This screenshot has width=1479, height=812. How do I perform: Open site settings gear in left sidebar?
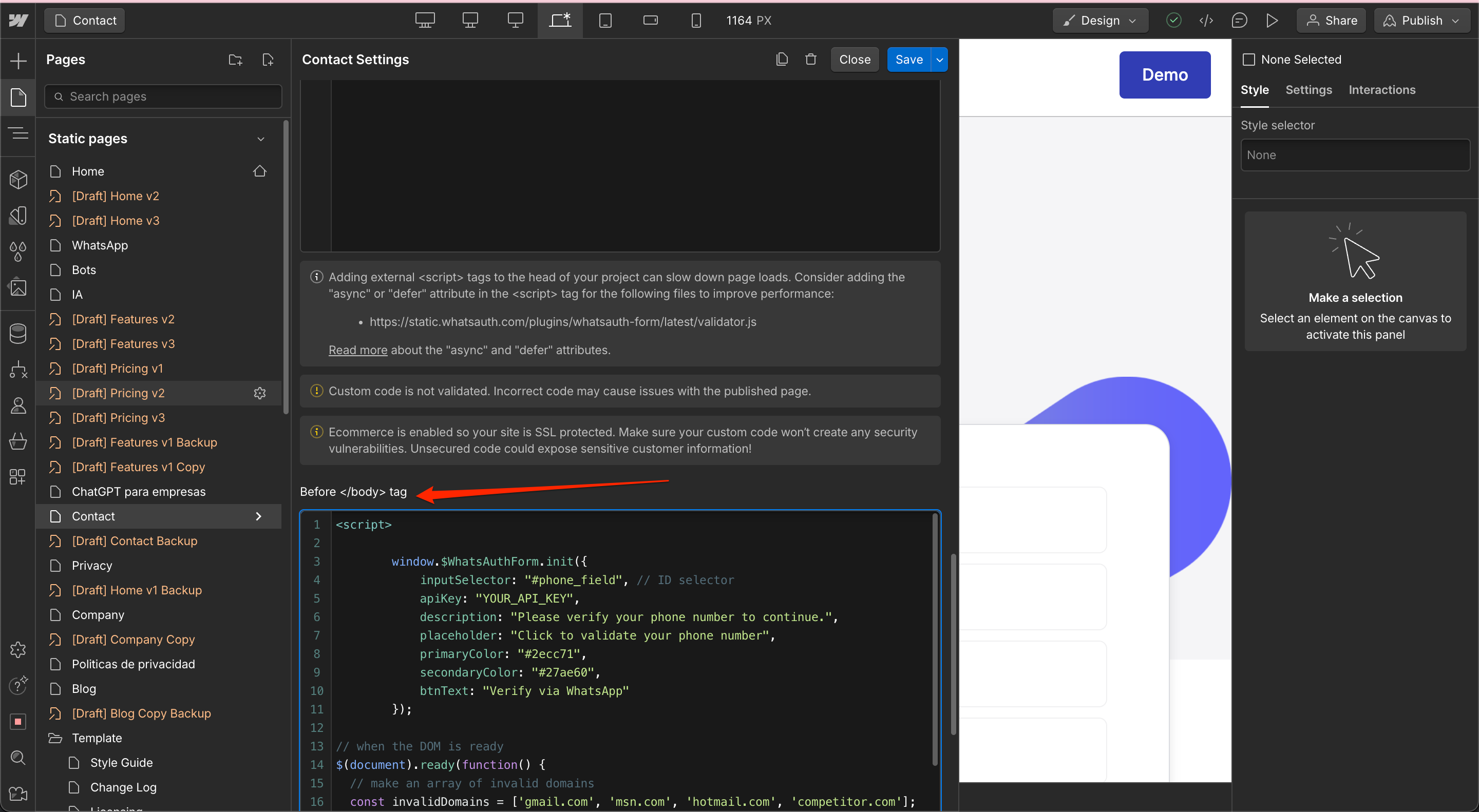[18, 650]
